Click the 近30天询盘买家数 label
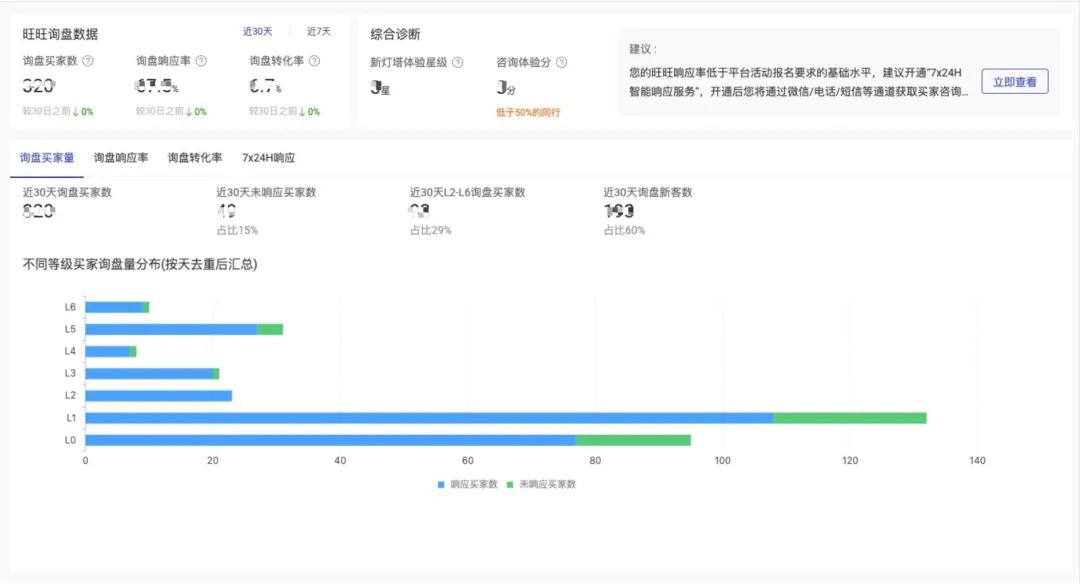The width and height of the screenshot is (1080, 584). [x=67, y=192]
